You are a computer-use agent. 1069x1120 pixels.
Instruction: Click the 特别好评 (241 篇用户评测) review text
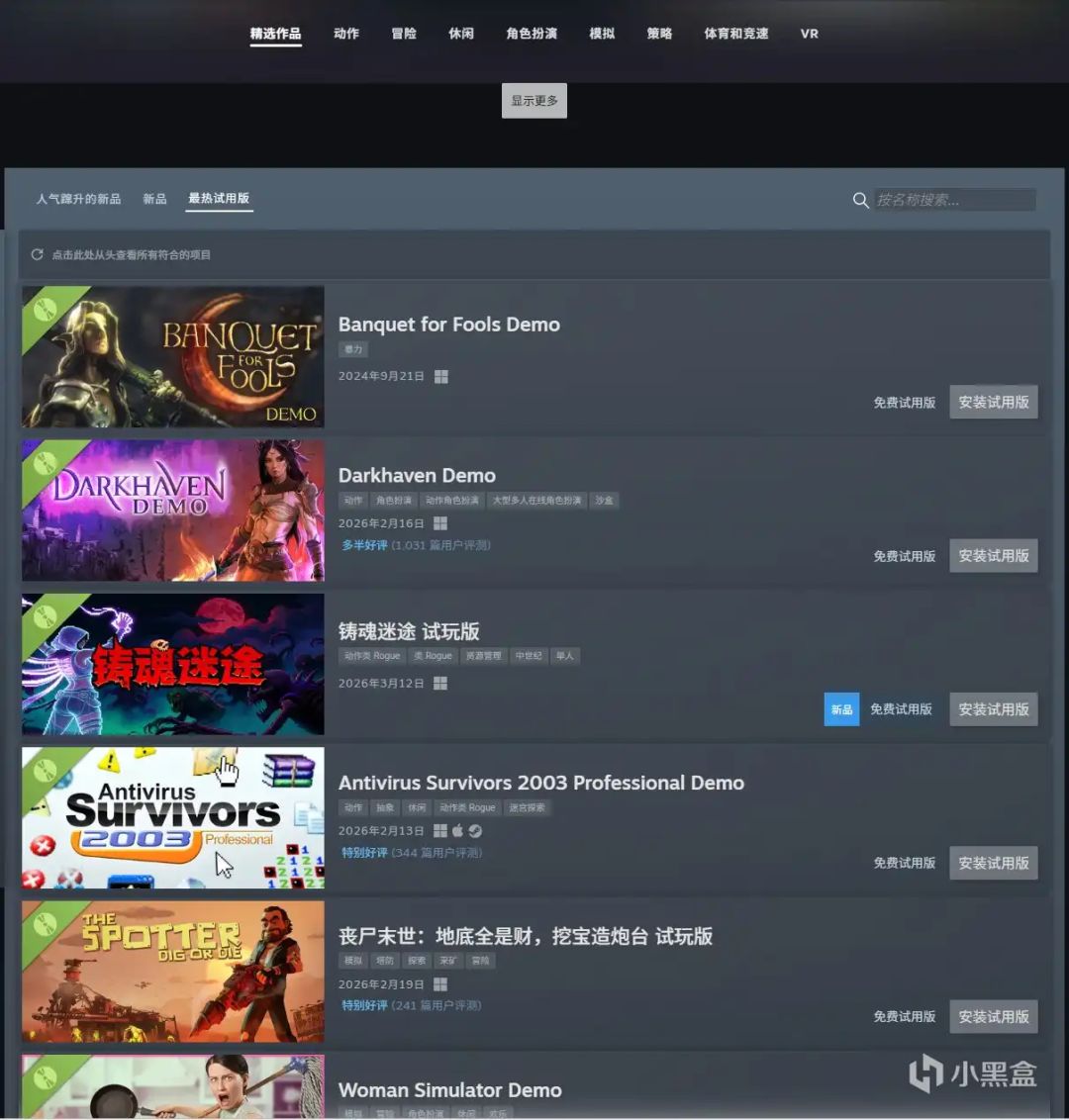pos(412,1005)
